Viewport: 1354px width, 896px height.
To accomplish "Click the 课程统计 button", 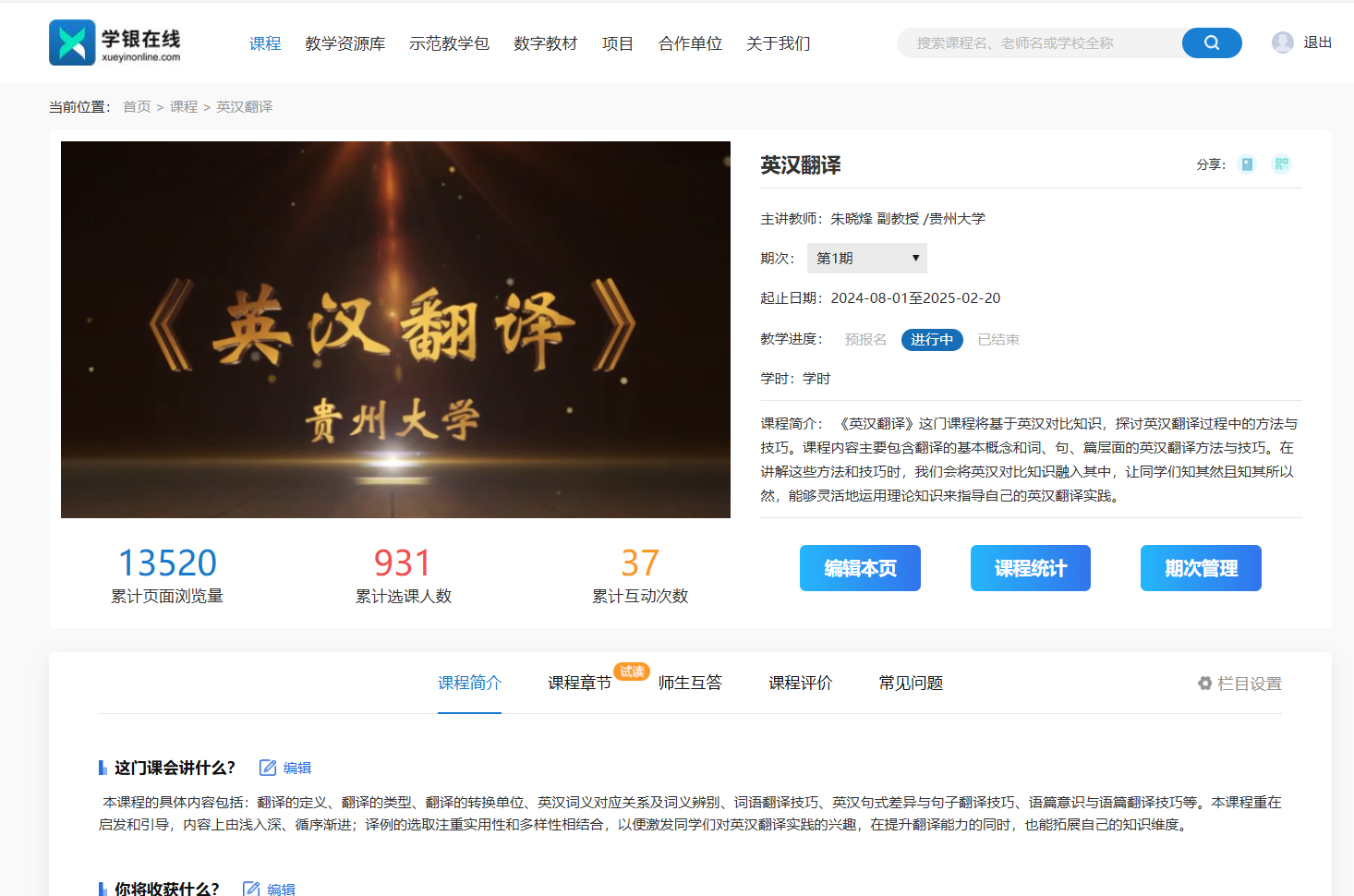I will 1030,568.
